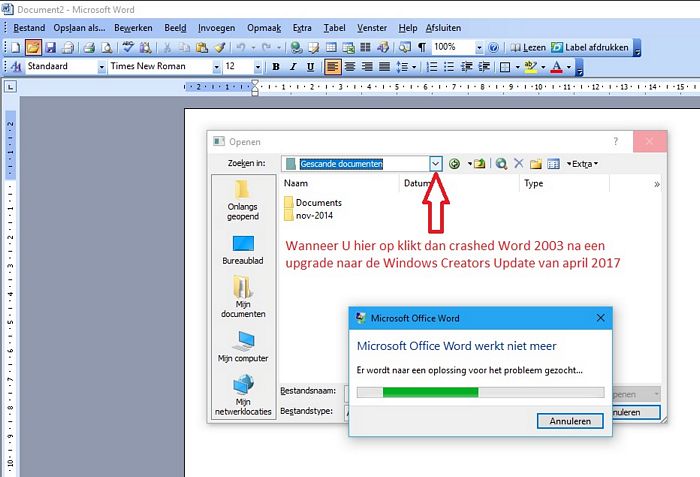The width and height of the screenshot is (700, 477).
Task: Go to Mijn netwerklocaties
Action: pyautogui.click(x=243, y=395)
